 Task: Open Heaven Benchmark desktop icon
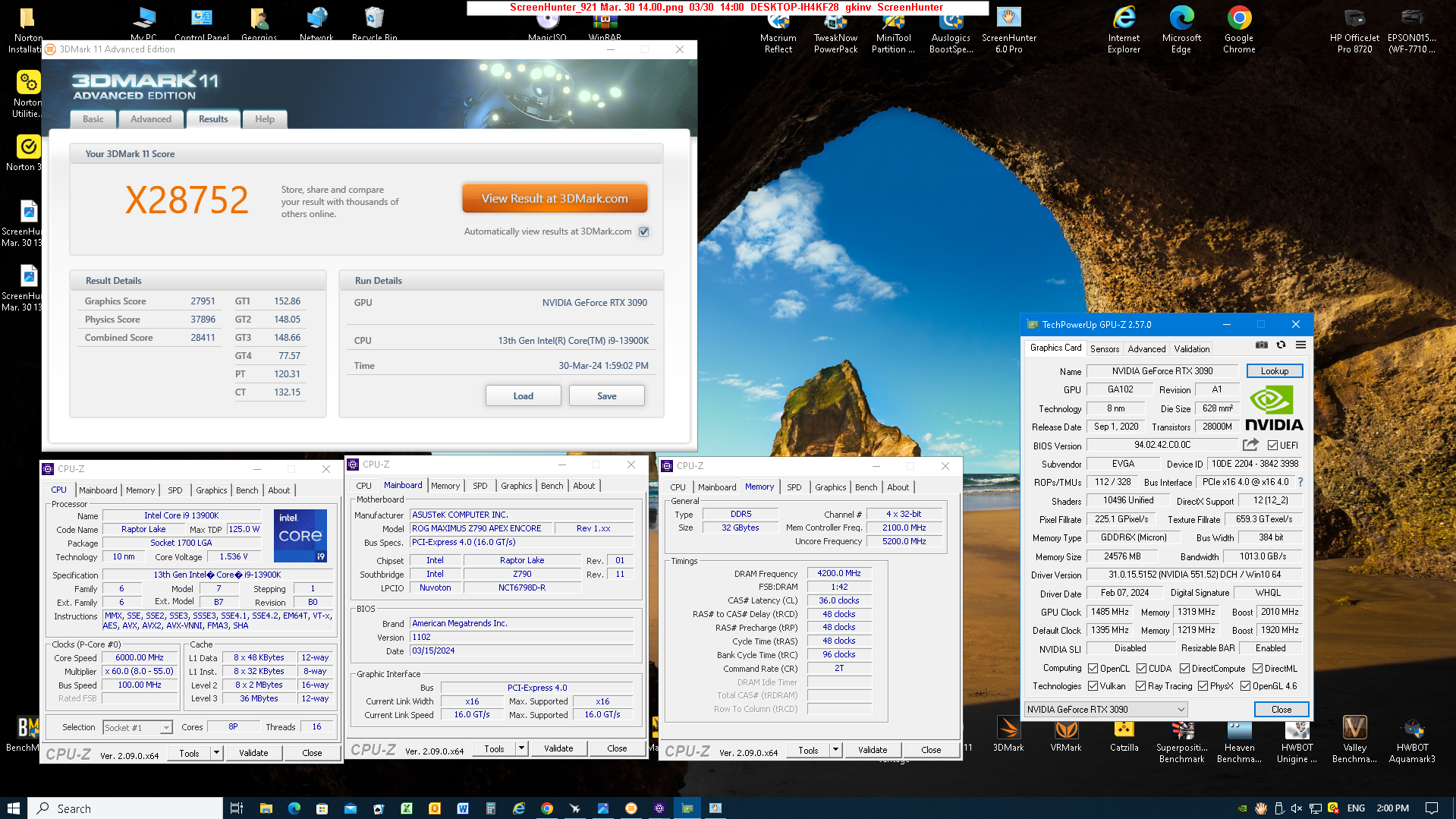pyautogui.click(x=1239, y=742)
